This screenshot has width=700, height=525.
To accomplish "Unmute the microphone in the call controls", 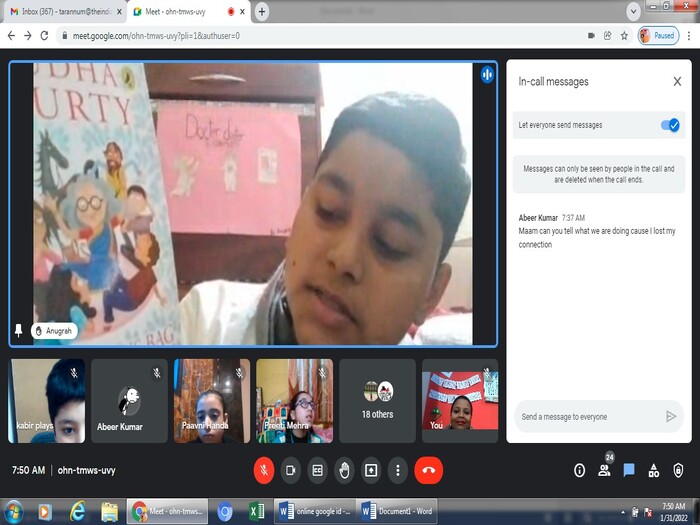I will [264, 470].
